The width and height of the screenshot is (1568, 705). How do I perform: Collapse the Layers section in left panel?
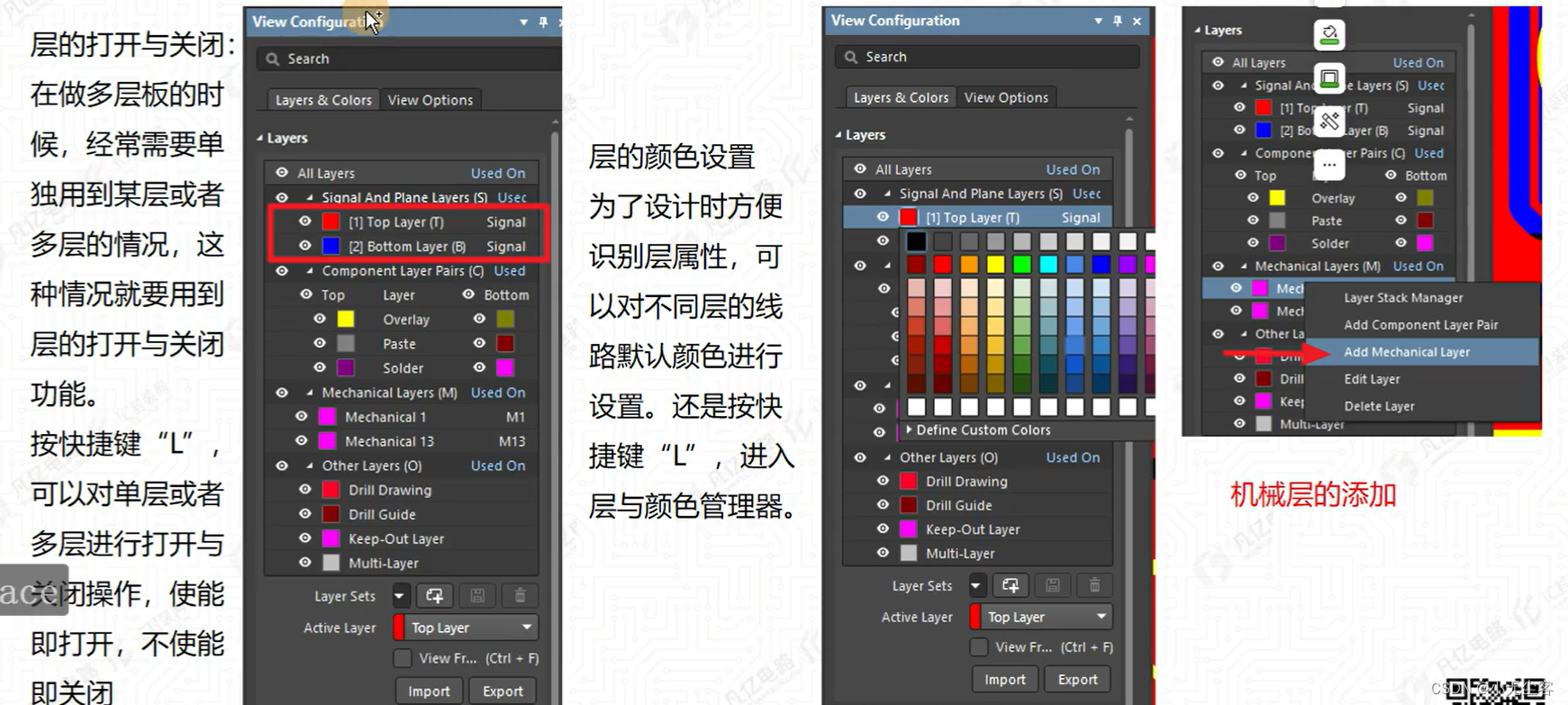click(x=259, y=138)
